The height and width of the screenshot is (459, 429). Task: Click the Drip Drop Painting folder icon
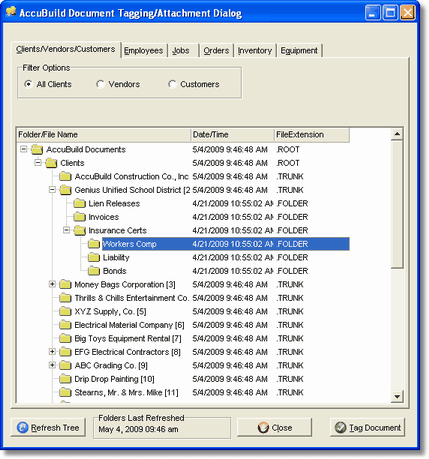click(x=65, y=379)
